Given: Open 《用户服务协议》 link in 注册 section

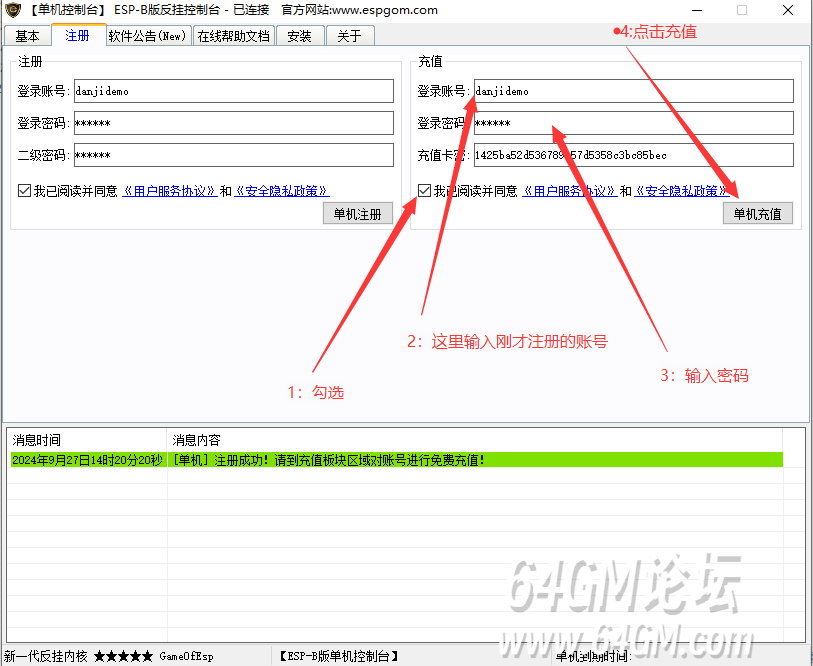Looking at the screenshot, I should [x=170, y=191].
